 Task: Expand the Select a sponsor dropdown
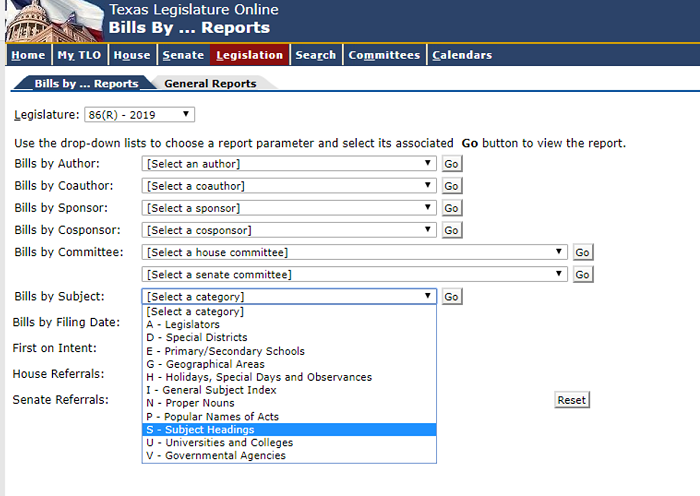point(289,208)
